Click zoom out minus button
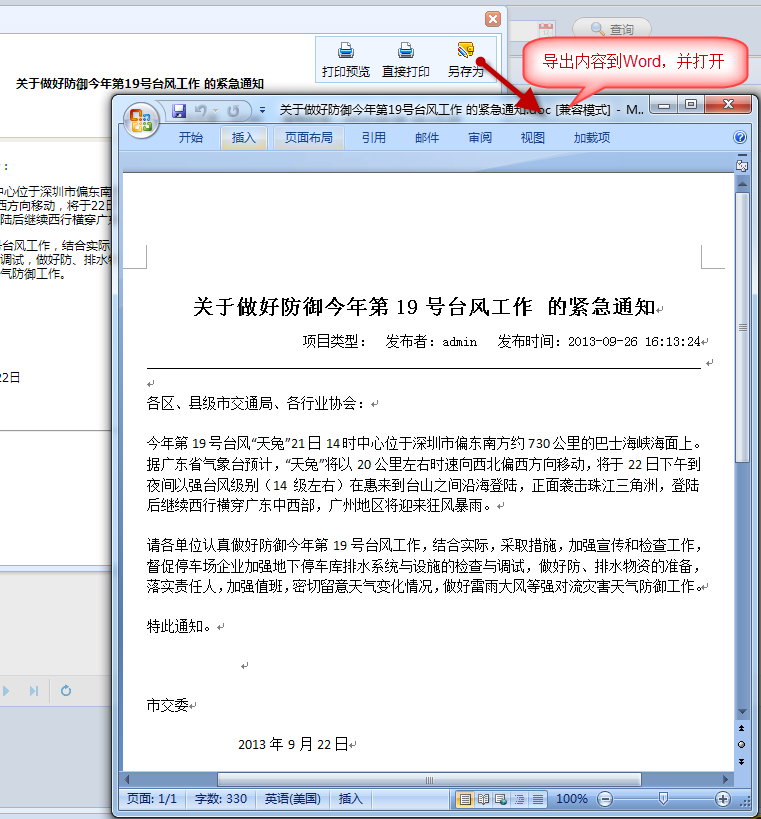This screenshot has height=819, width=761. (x=605, y=799)
